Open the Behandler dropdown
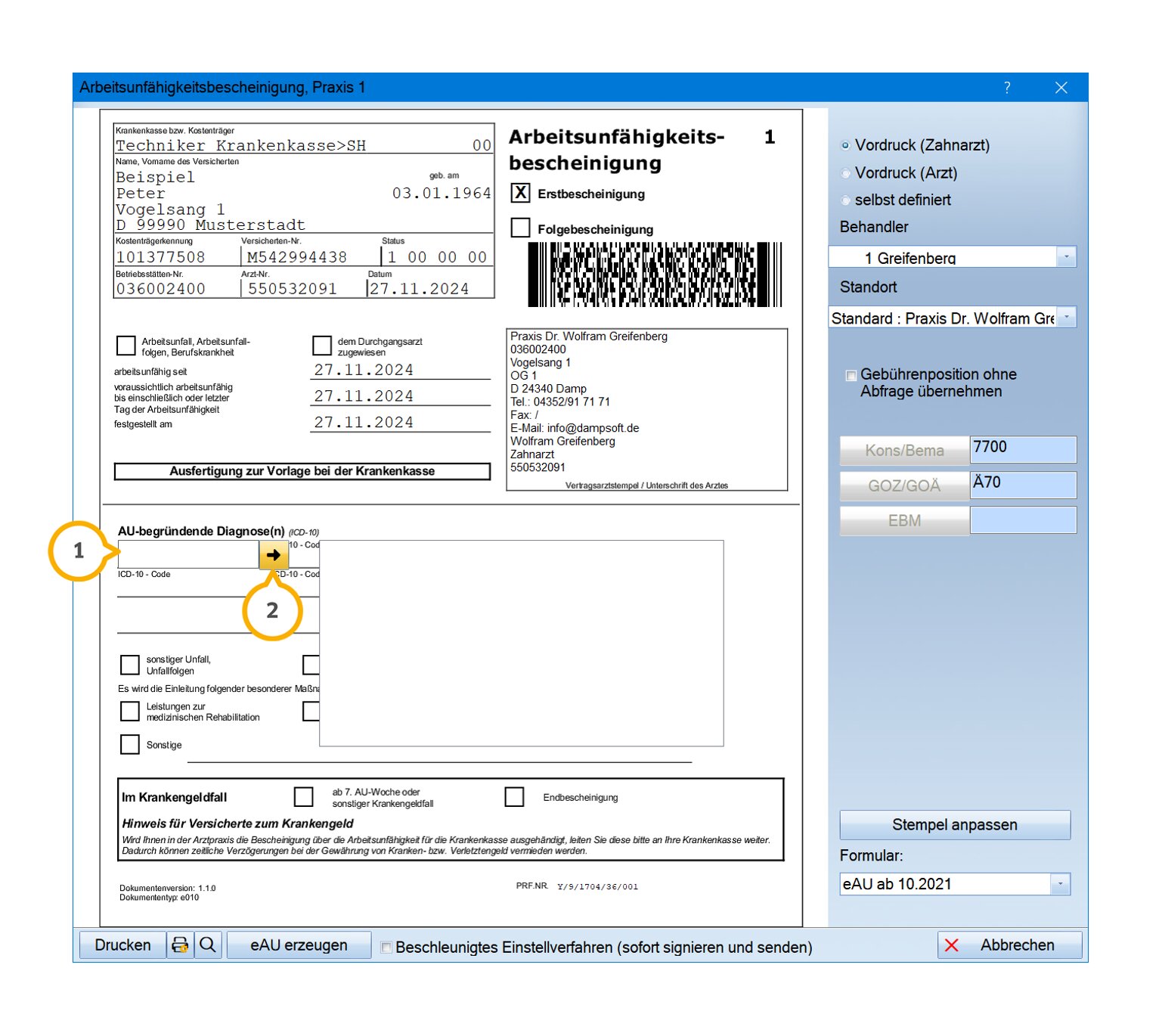The image size is (1162, 1036). pyautogui.click(x=1066, y=257)
